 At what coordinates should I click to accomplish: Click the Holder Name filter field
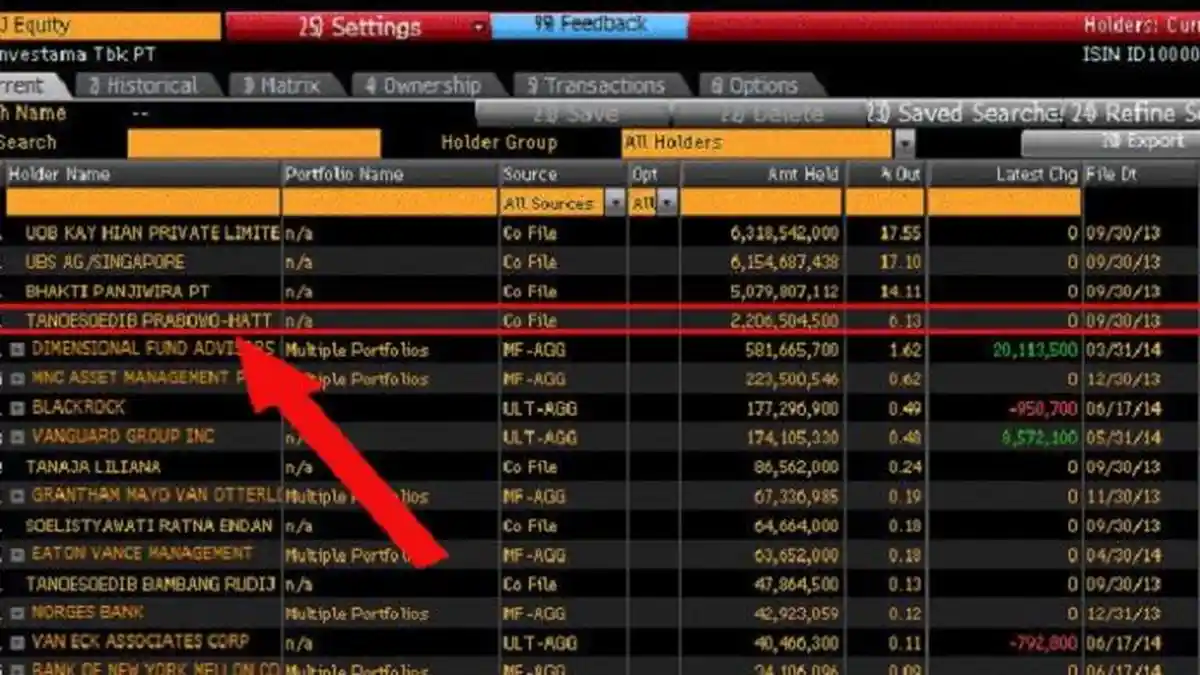(x=143, y=203)
